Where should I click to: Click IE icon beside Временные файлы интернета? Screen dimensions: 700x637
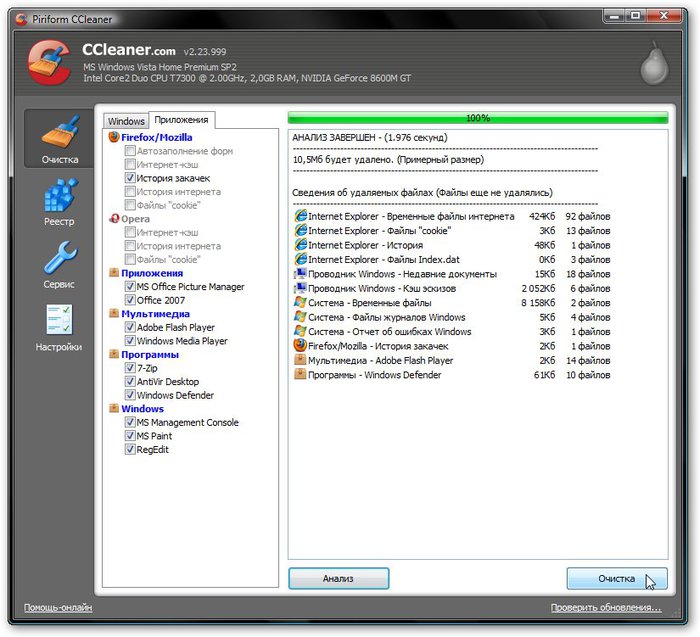(x=300, y=216)
